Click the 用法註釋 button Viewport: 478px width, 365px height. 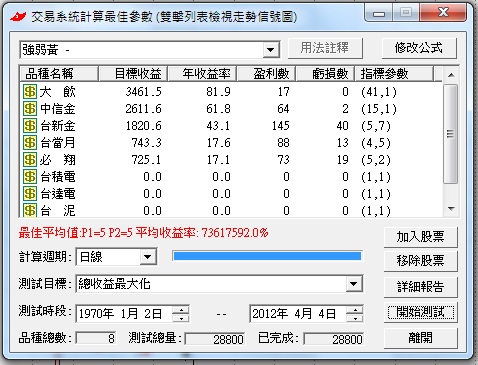[x=325, y=48]
